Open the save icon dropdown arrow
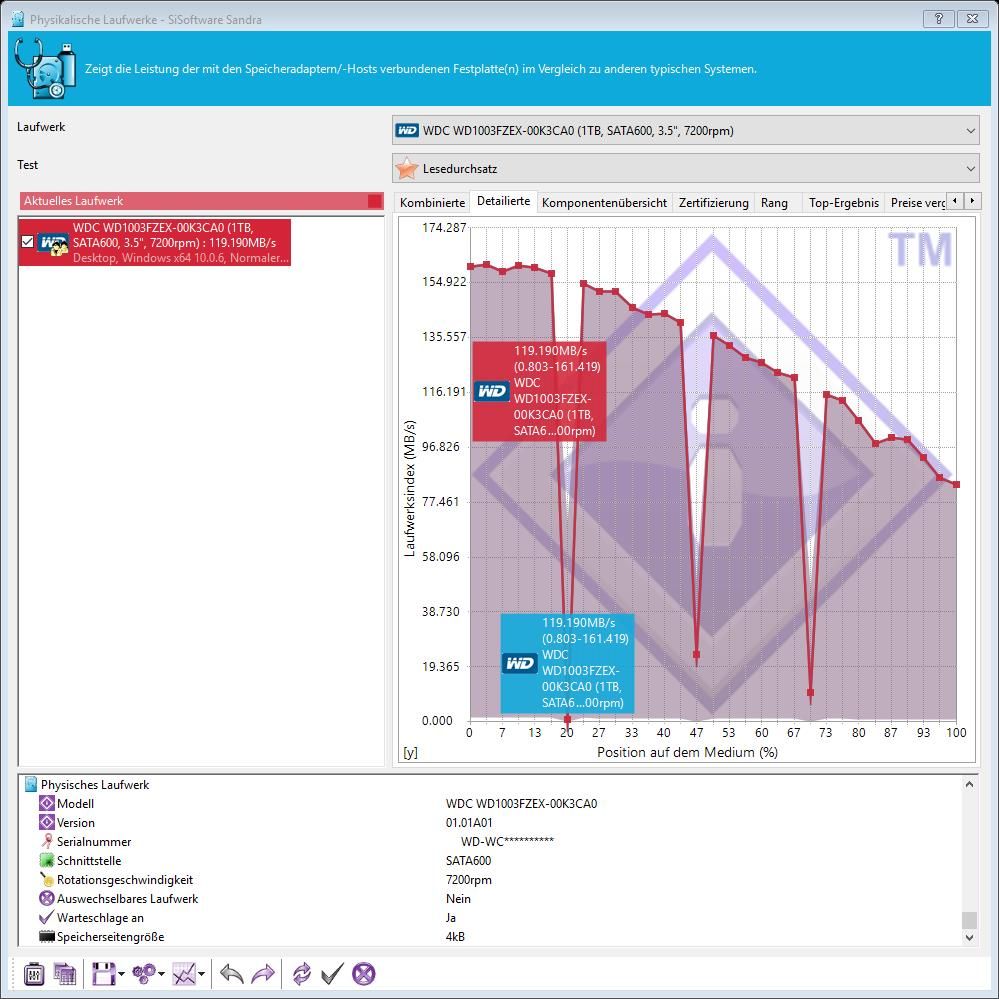 (x=121, y=974)
